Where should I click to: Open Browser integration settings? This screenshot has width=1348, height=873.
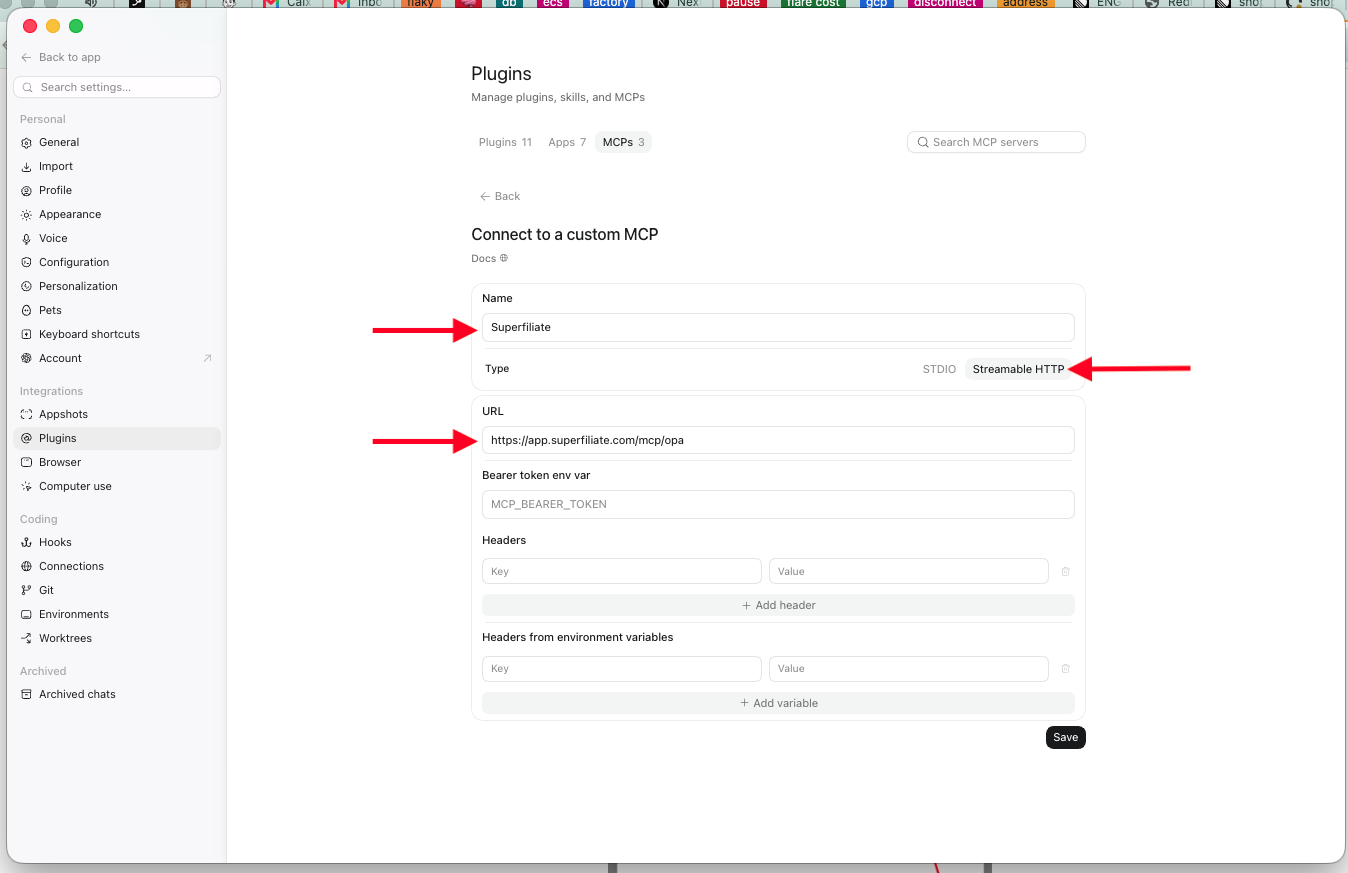[117, 462]
